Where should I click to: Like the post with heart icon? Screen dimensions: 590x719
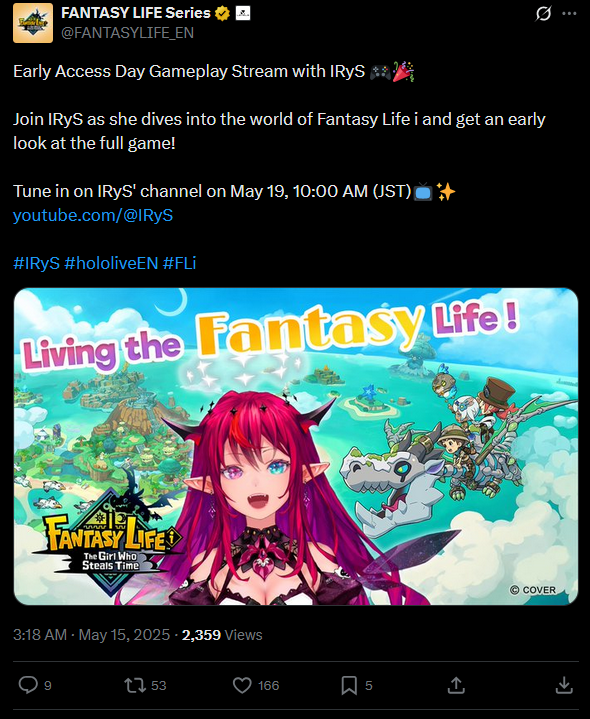(x=242, y=685)
